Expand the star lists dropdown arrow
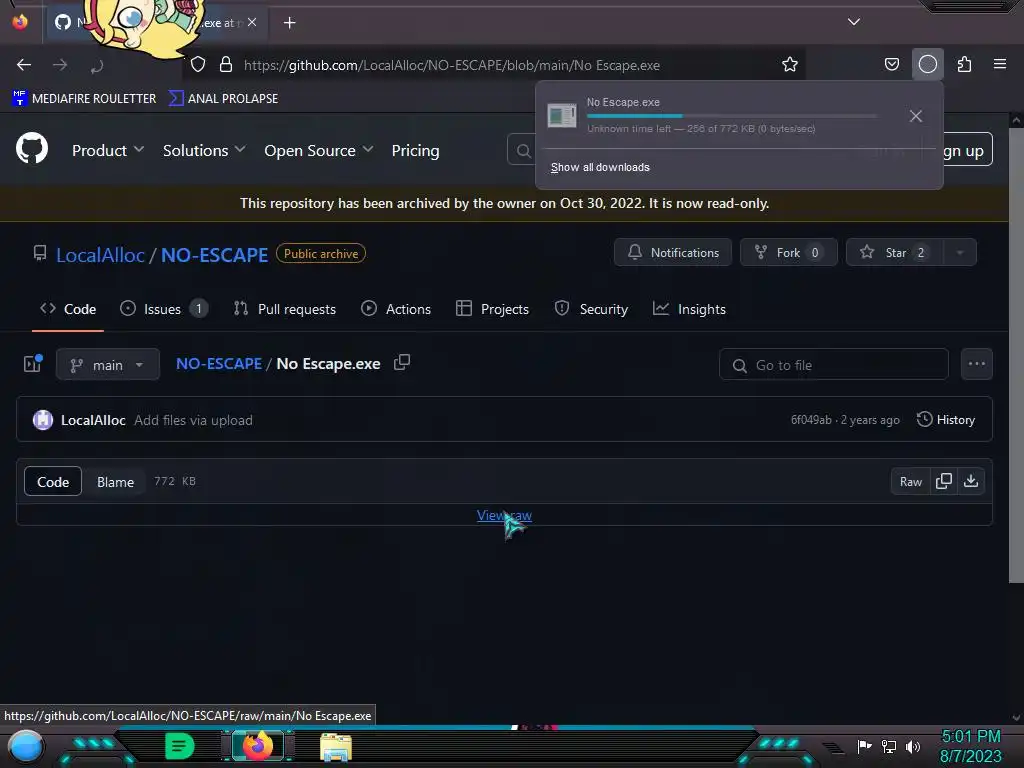 pos(960,252)
